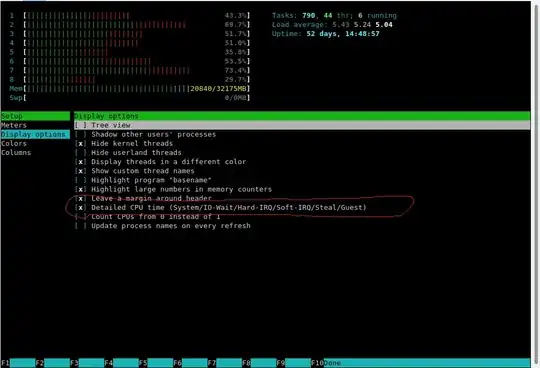This screenshot has height=368, width=540.
Task: Uncheck the Detailed CPU time option
Action: click(x=81, y=208)
